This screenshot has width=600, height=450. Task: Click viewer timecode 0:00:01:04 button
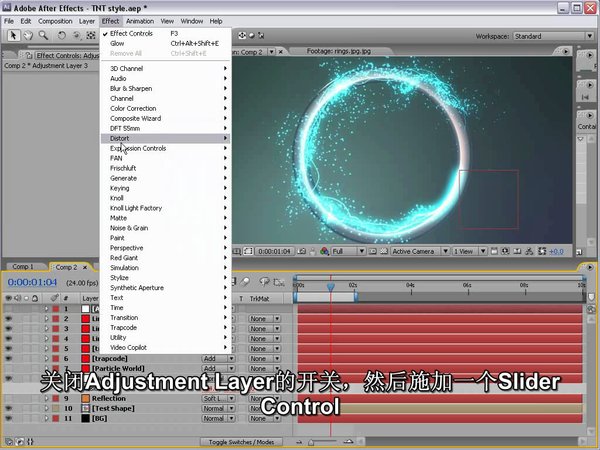(274, 251)
